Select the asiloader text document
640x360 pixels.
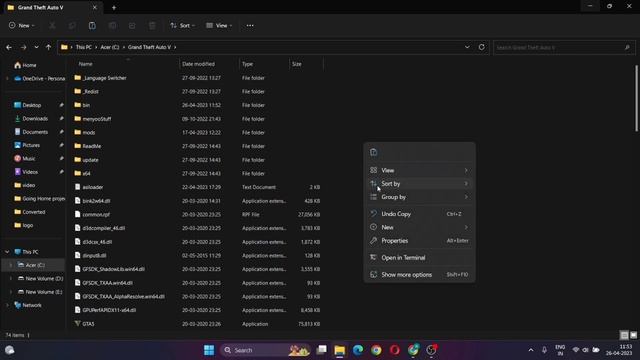coord(93,187)
